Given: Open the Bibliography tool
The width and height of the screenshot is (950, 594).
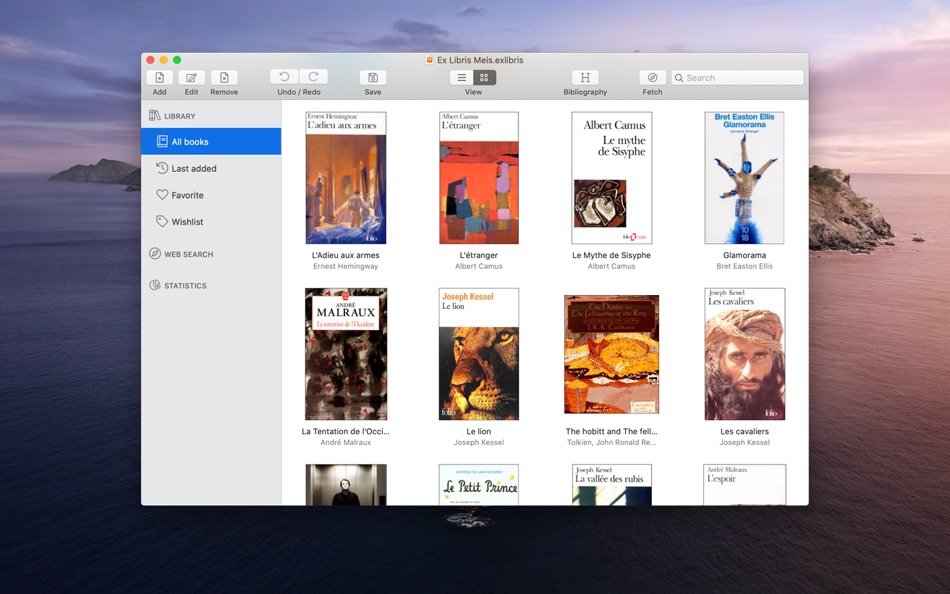Looking at the screenshot, I should [584, 80].
